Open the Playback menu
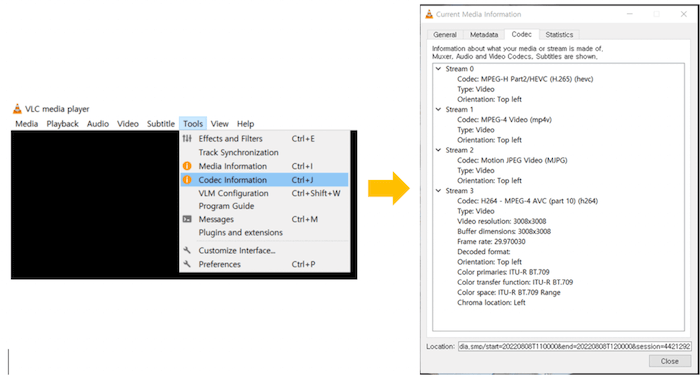The height and width of the screenshot is (377, 700). [x=62, y=124]
